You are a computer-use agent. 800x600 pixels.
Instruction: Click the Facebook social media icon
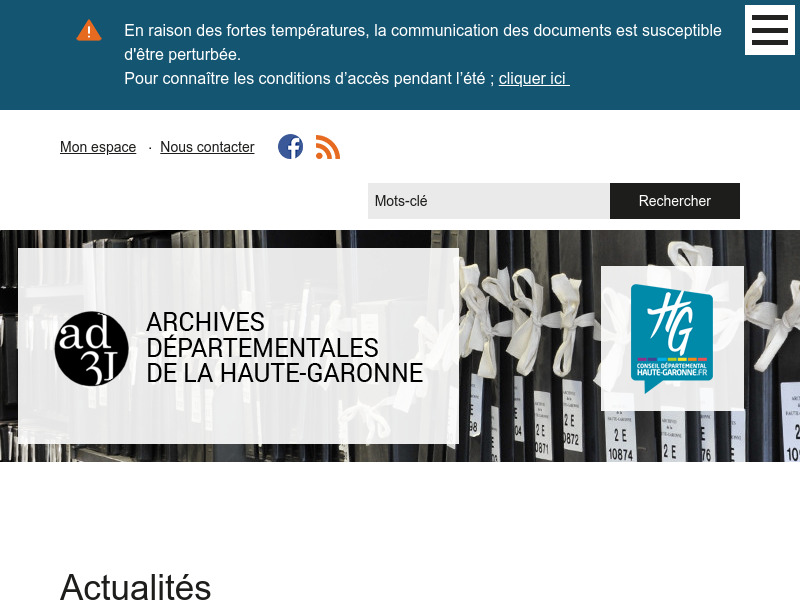point(290,146)
